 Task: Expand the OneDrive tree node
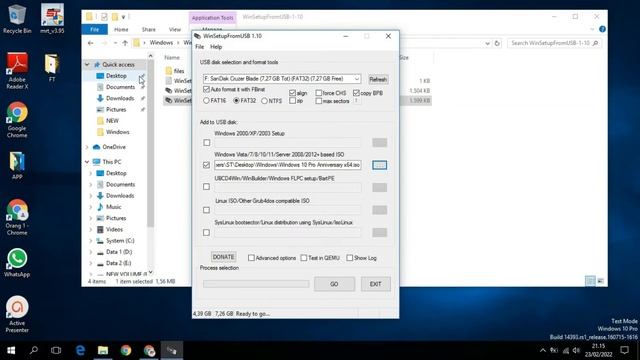(87, 147)
